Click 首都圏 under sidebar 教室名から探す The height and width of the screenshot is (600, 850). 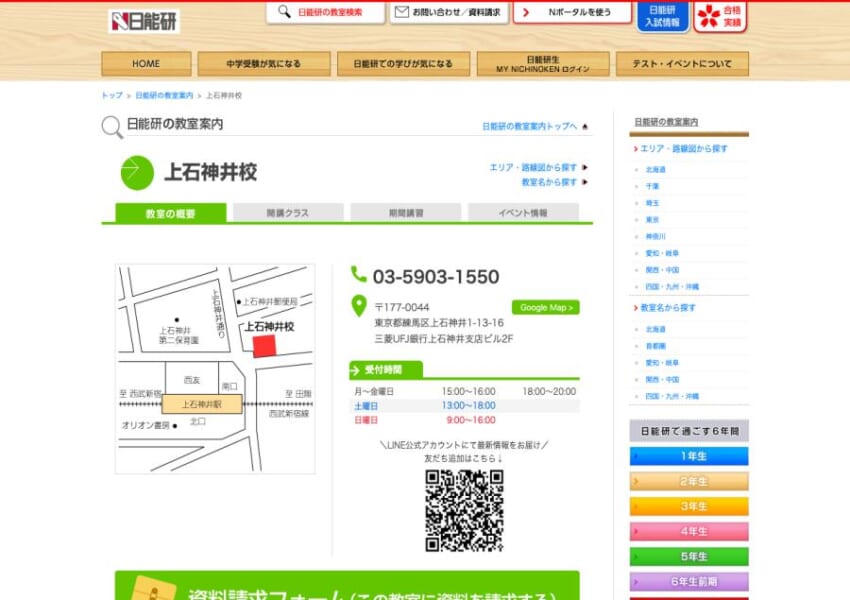655,346
